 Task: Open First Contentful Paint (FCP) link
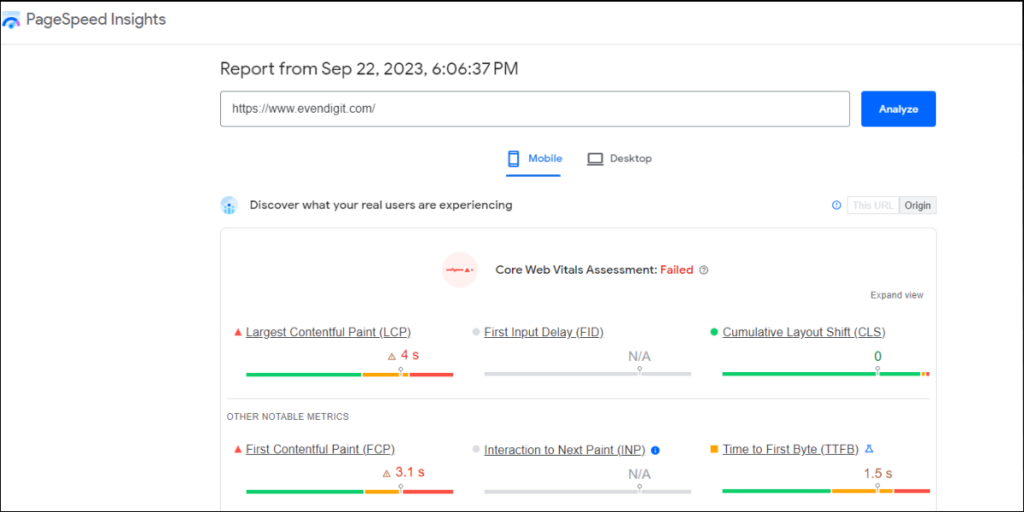pos(320,449)
